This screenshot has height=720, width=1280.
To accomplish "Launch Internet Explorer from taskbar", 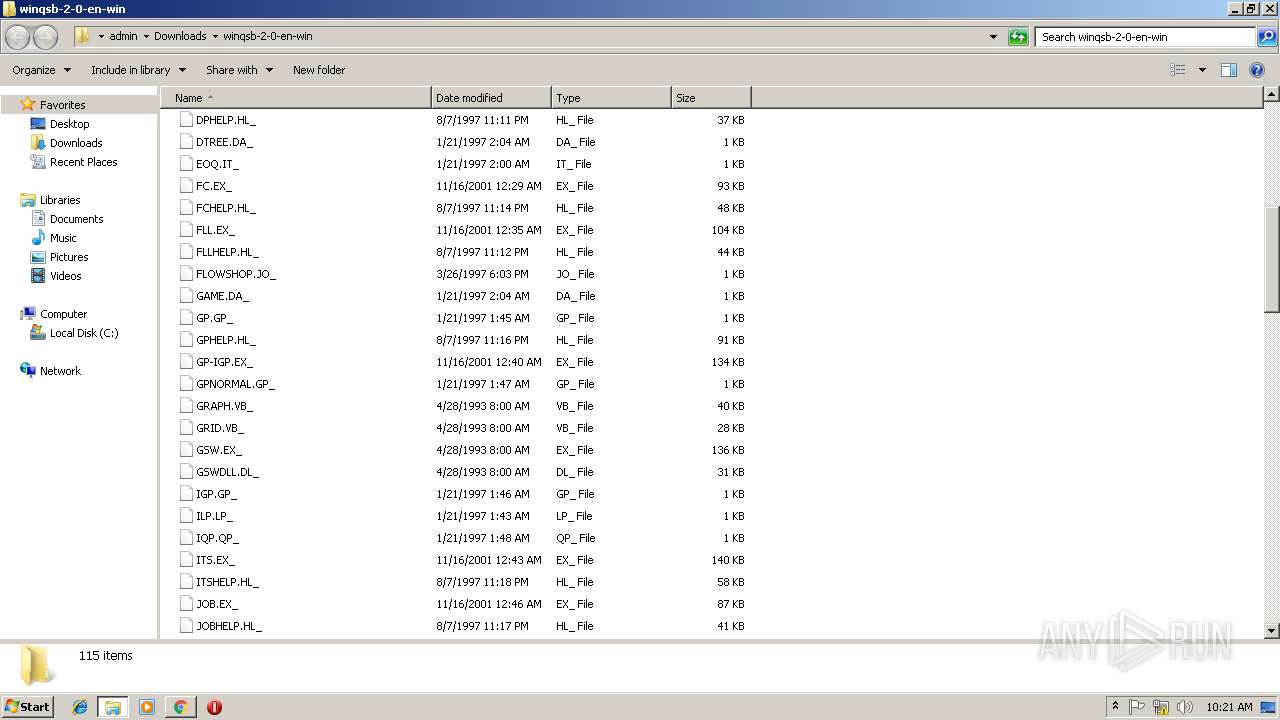I will pos(80,707).
